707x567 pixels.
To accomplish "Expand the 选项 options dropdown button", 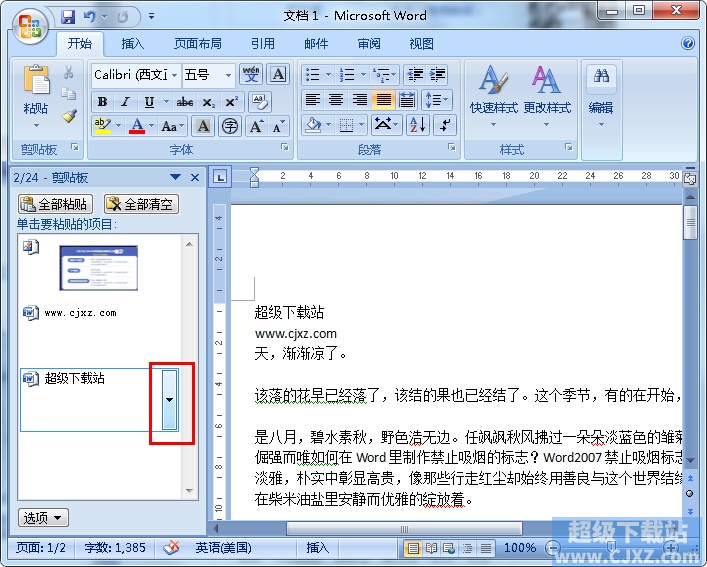I will [x=43, y=517].
